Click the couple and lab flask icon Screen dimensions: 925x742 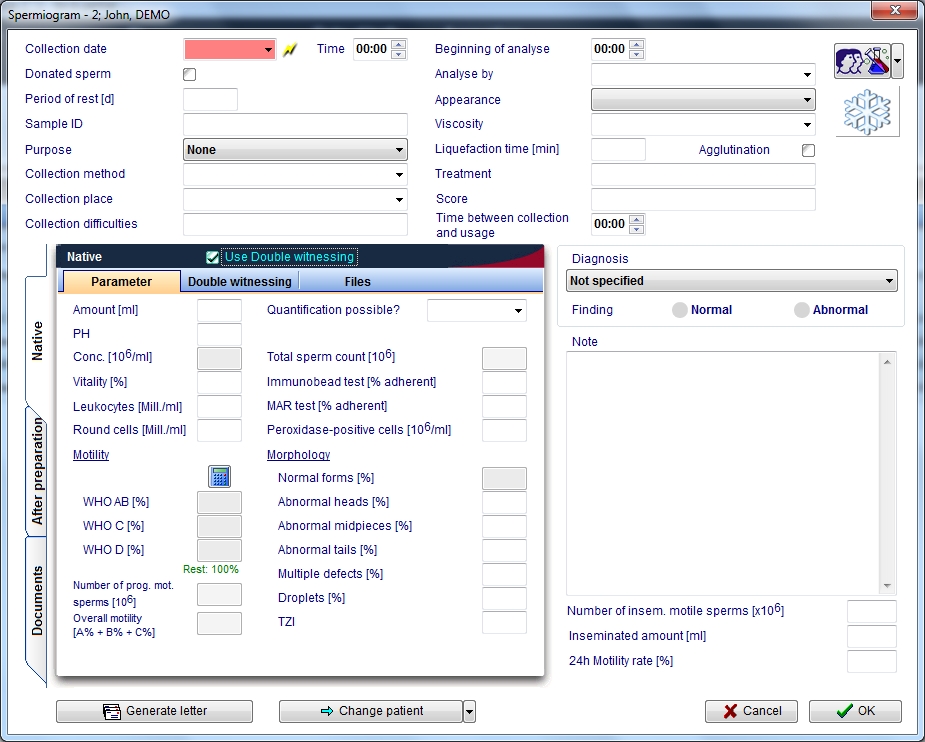pos(862,61)
